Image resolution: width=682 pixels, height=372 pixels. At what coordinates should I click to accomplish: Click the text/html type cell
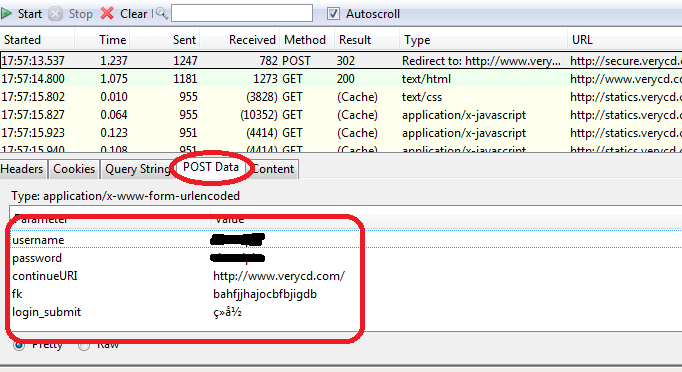(x=426, y=79)
